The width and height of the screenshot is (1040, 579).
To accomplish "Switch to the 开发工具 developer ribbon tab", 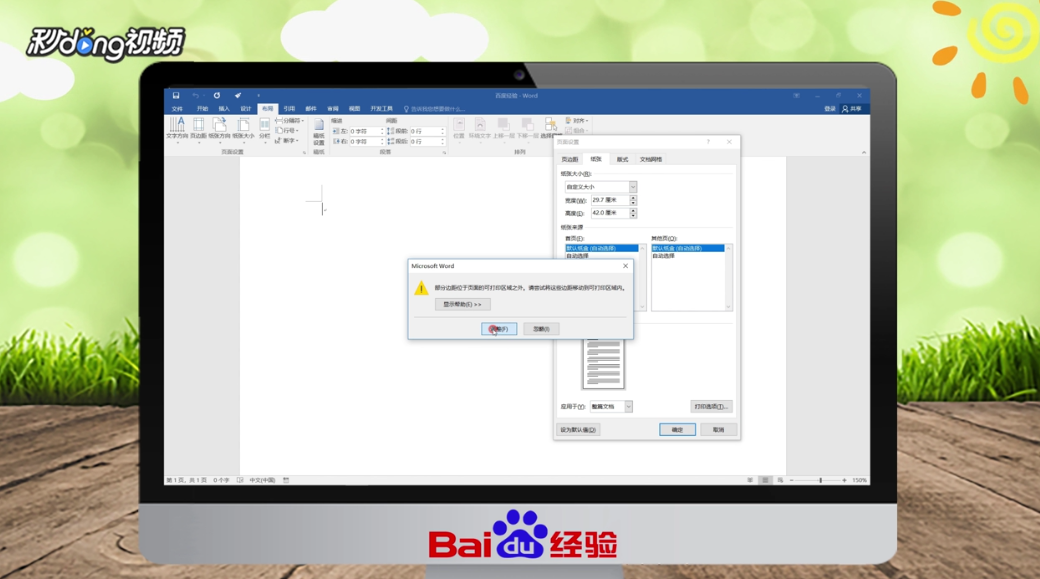I will tap(381, 109).
